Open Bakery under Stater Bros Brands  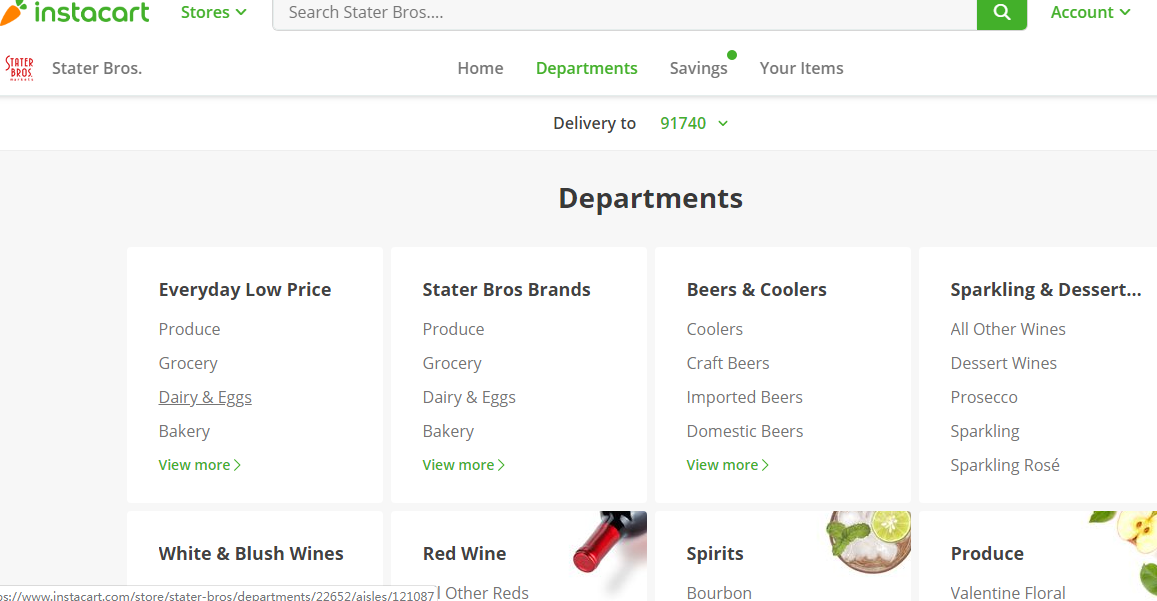tap(448, 431)
